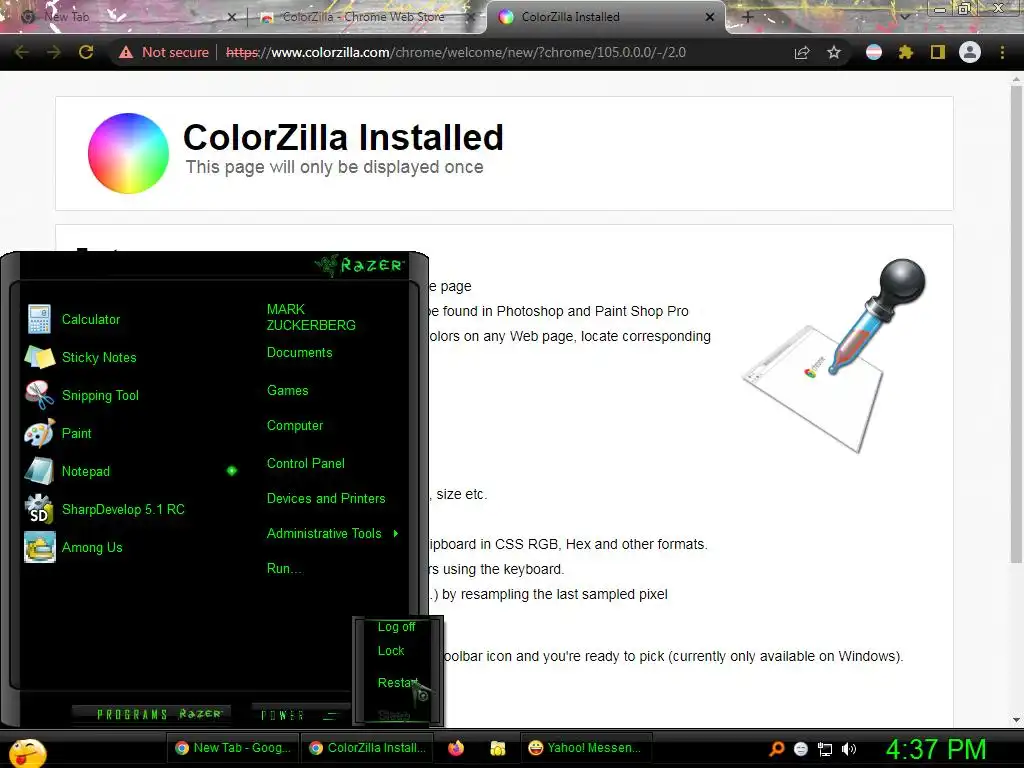This screenshot has height=768, width=1024.
Task: Click the colorzilla.com address bar URL
Action: click(x=456, y=52)
